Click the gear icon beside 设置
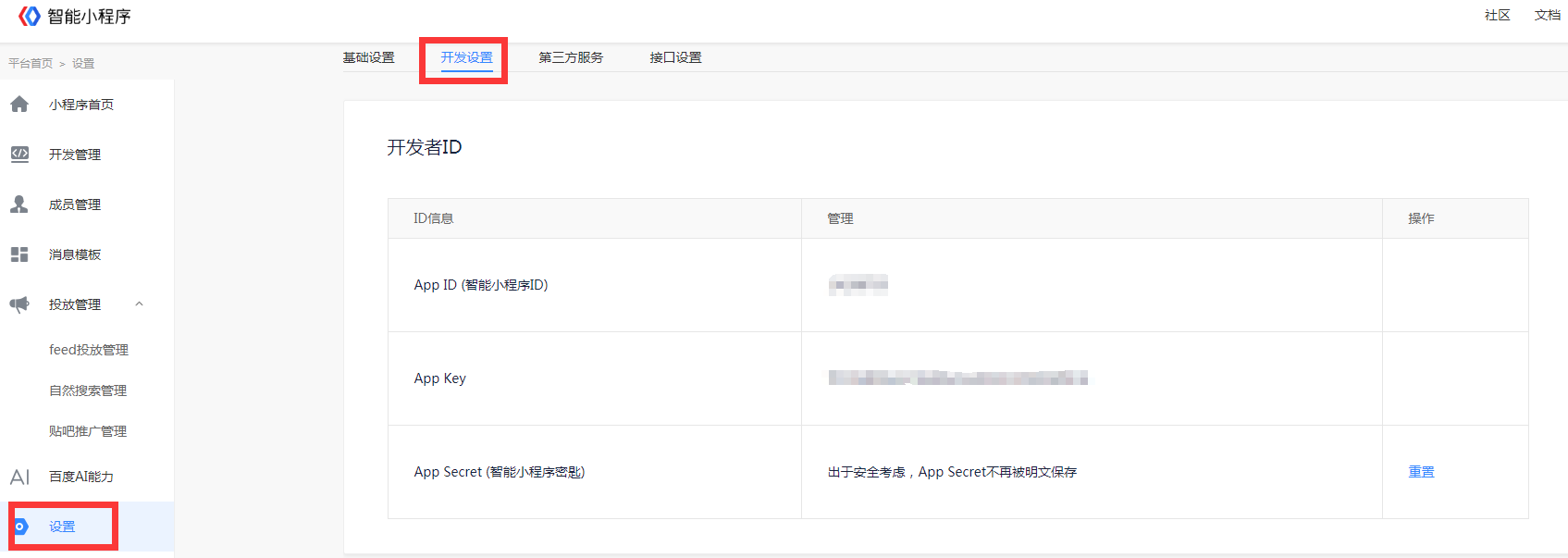The height and width of the screenshot is (558, 1568). click(20, 527)
